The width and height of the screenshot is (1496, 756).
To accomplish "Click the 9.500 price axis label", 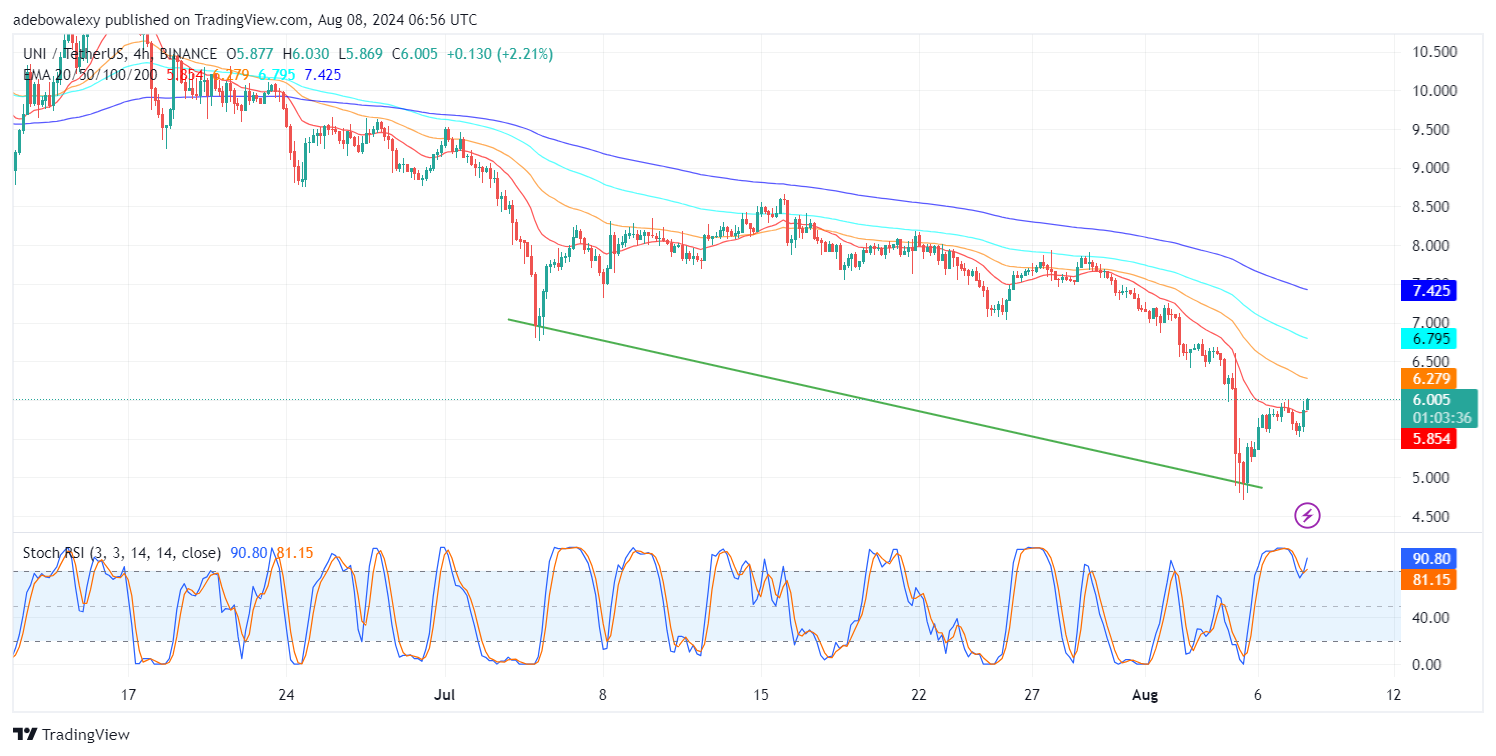I will [1432, 130].
